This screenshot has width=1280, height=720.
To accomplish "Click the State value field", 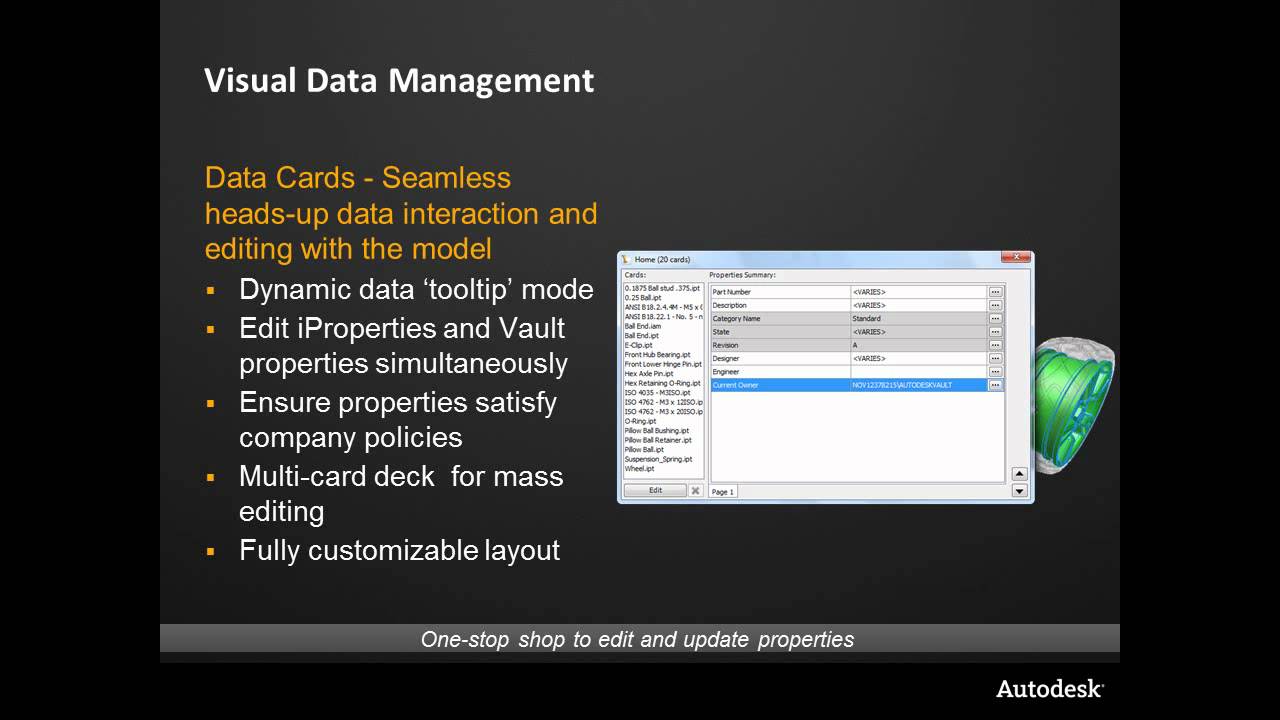I will pyautogui.click(x=918, y=331).
